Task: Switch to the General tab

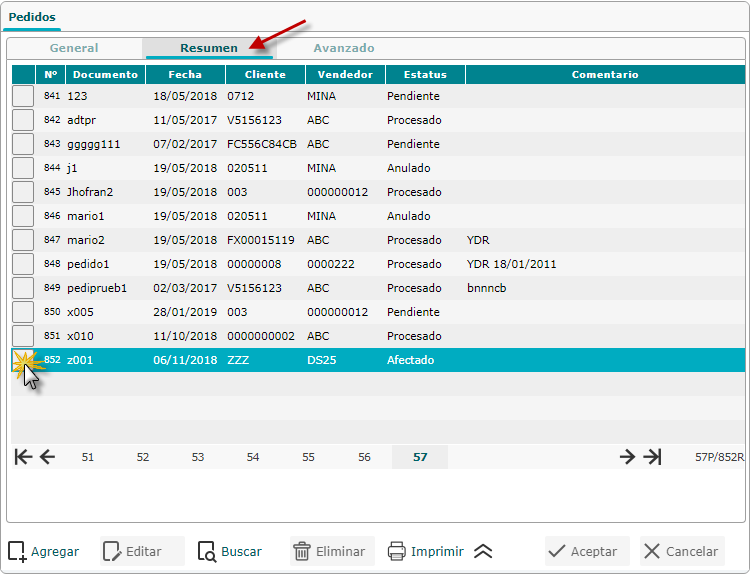Action: (74, 48)
